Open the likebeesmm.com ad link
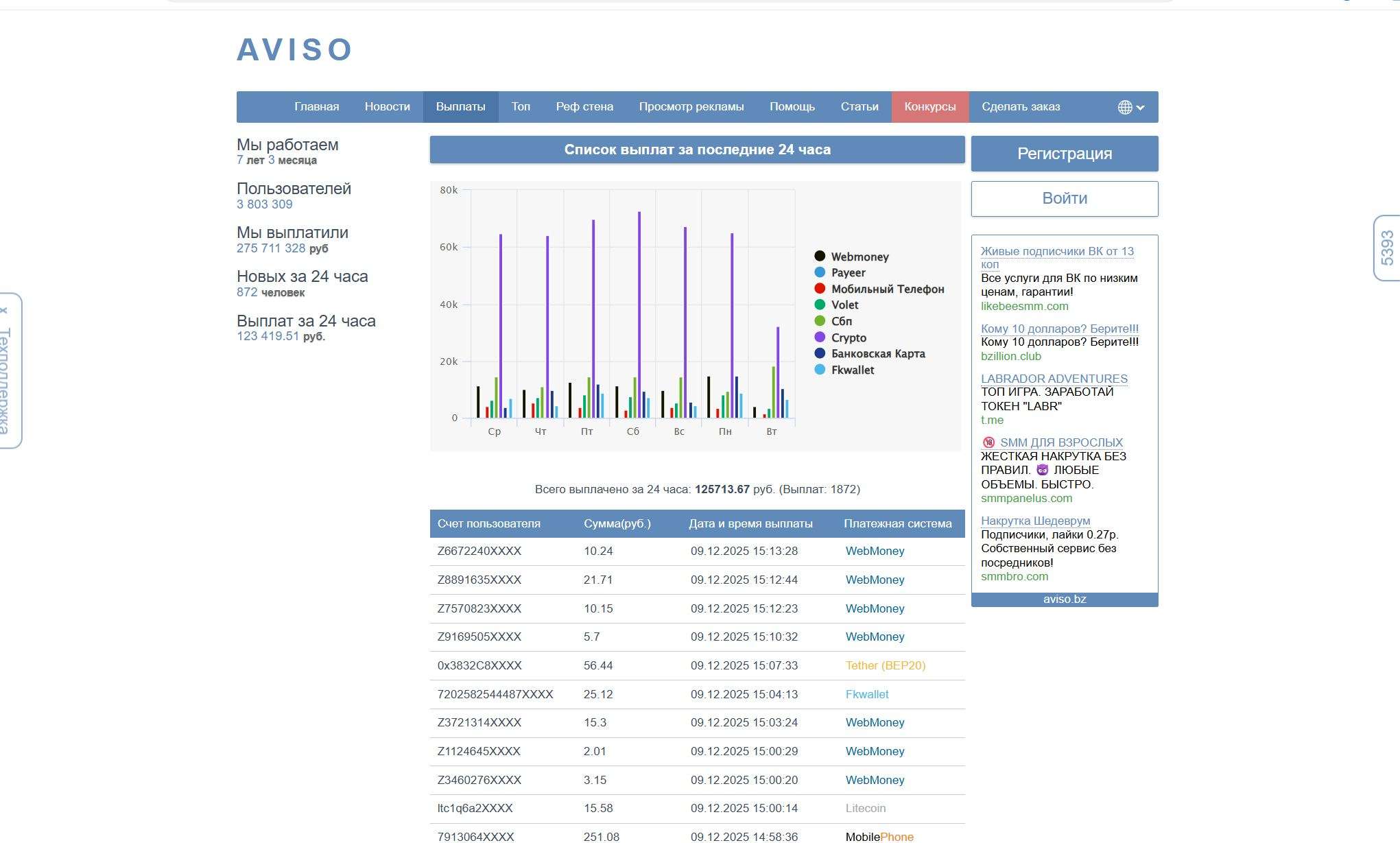 point(1024,306)
